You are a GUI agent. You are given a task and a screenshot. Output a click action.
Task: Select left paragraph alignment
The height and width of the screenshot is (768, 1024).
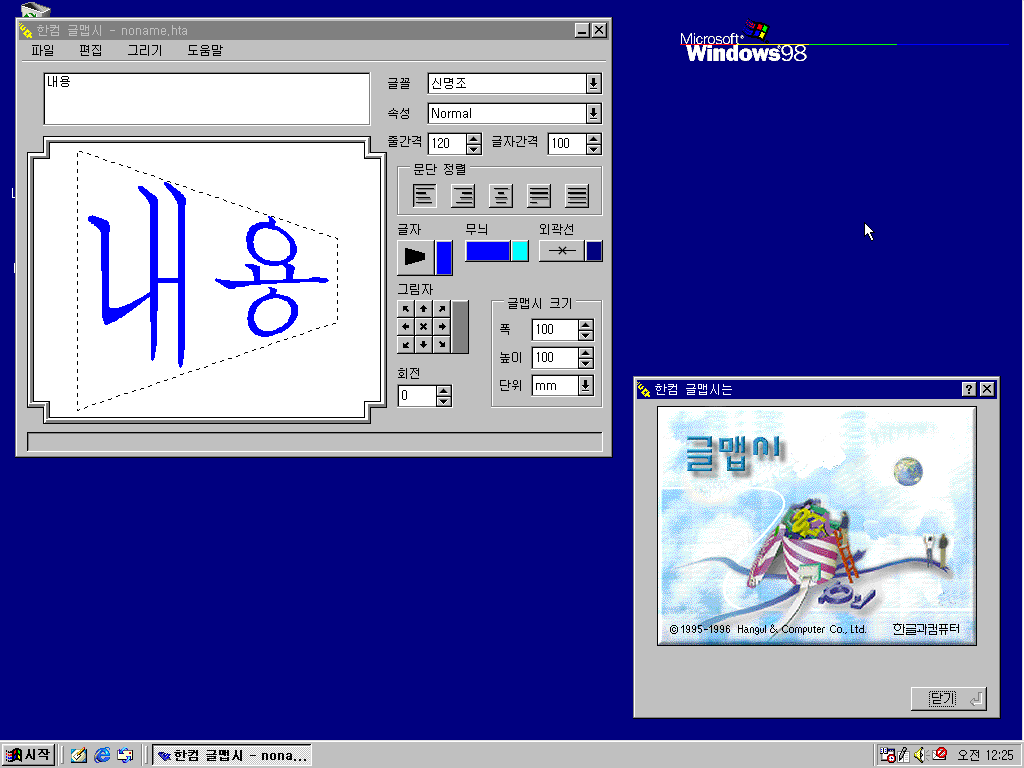pyautogui.click(x=424, y=195)
